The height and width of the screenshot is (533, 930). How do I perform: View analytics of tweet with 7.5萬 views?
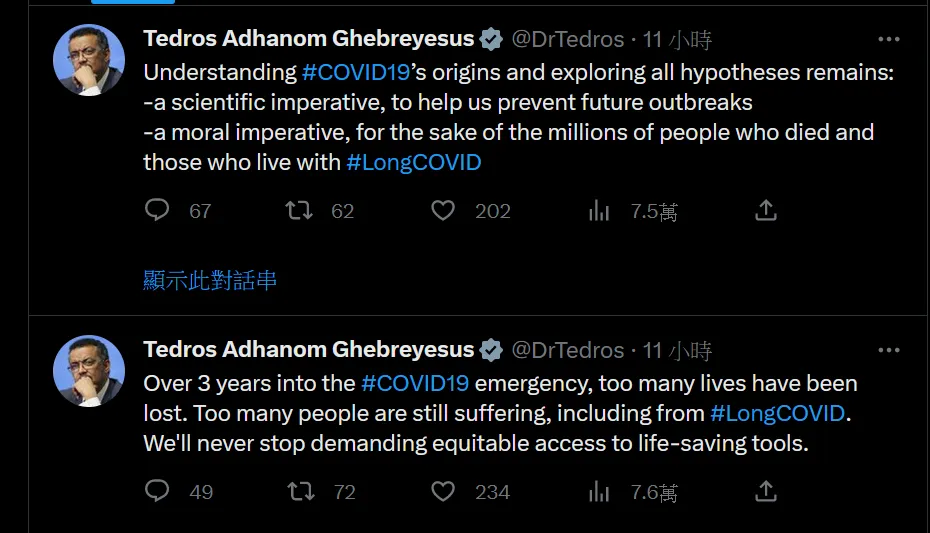pos(599,210)
